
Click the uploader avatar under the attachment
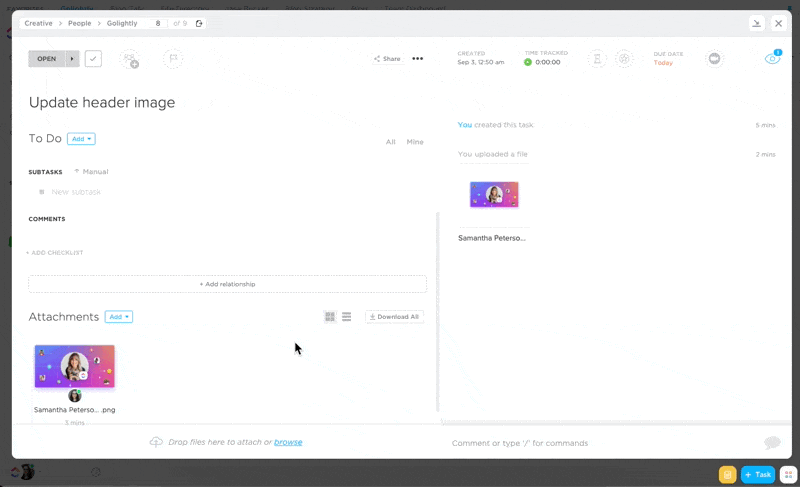75,396
